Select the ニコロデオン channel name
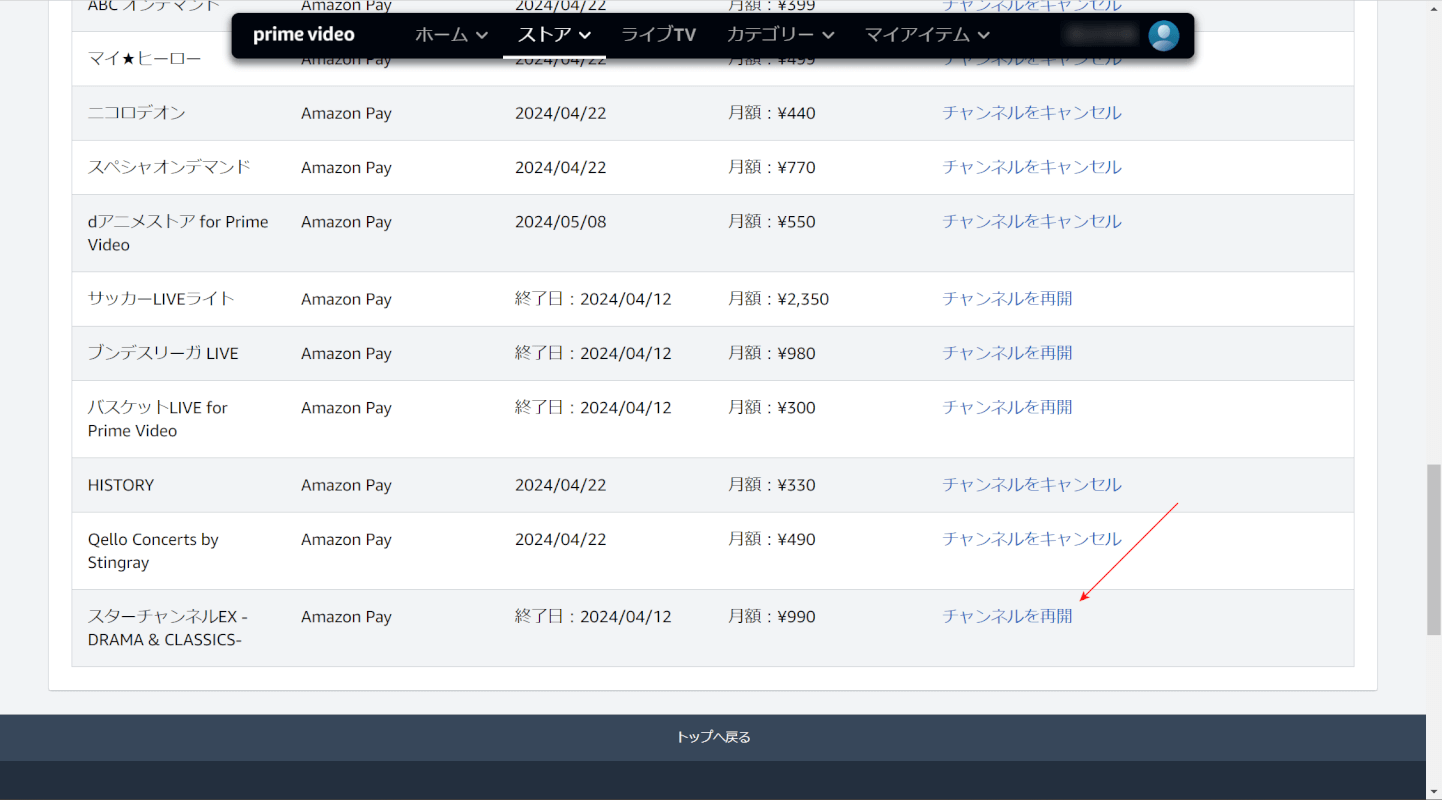Screen dimensions: 1442x800 click(x=137, y=113)
